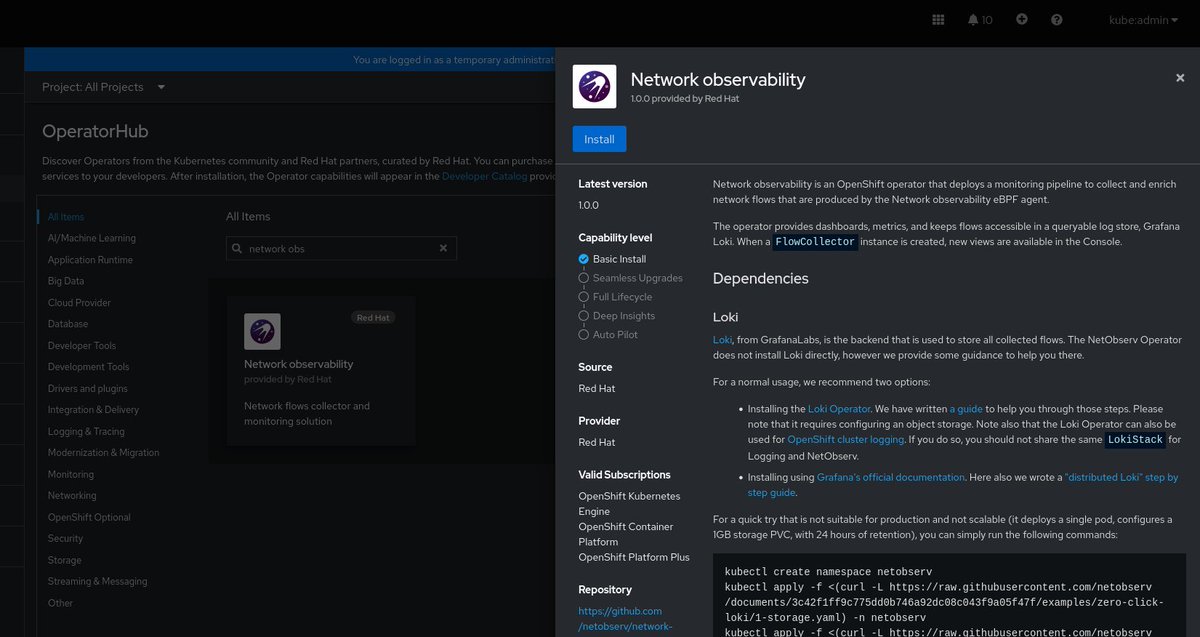Click the Red Hat badge on the card

pyautogui.click(x=374, y=318)
